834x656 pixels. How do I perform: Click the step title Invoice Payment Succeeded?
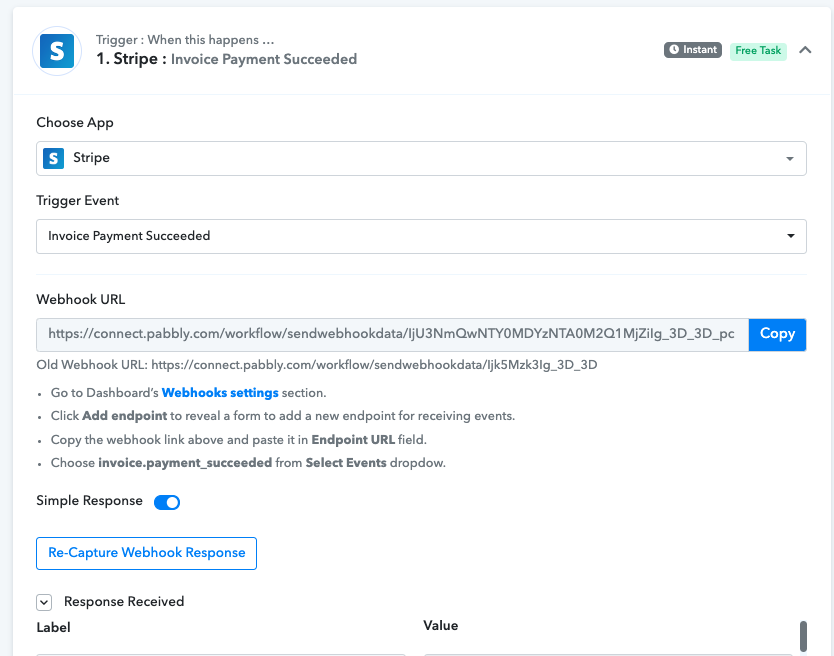click(264, 59)
